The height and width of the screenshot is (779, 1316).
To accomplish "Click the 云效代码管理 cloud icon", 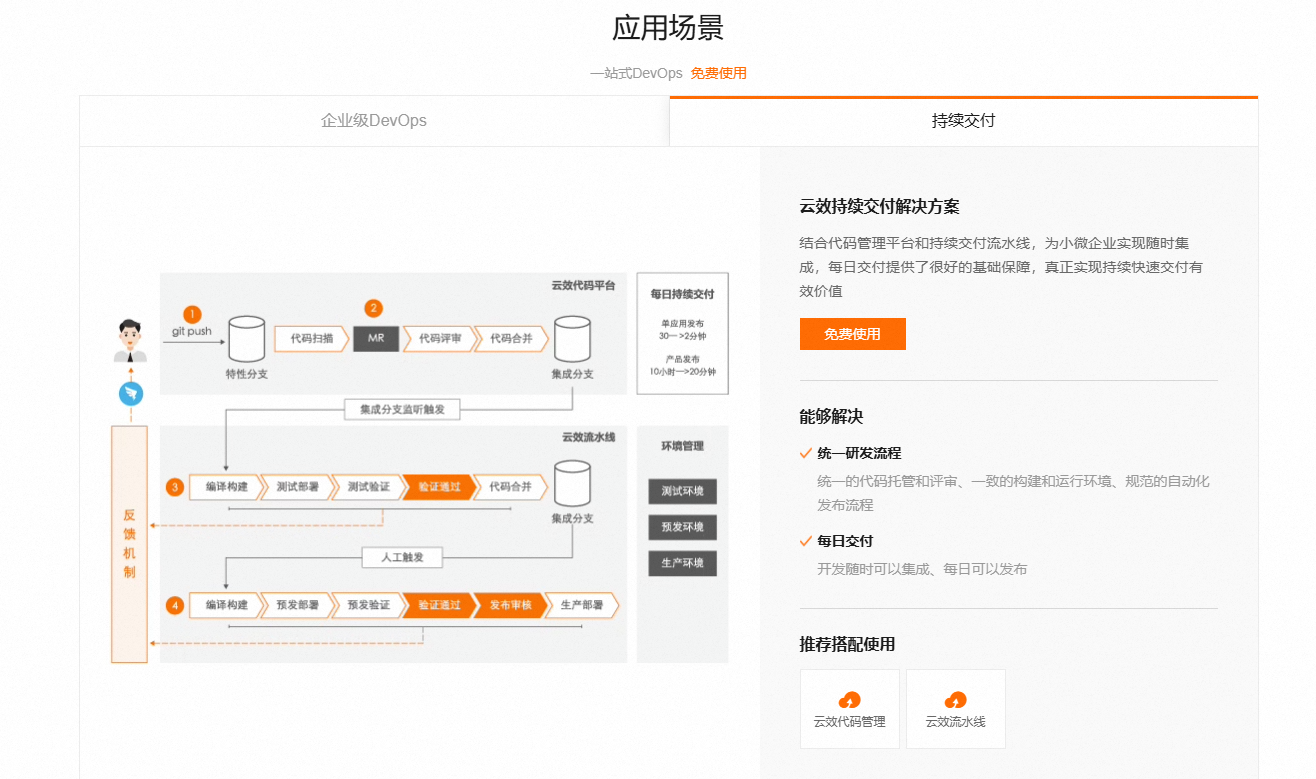I will pos(849,700).
